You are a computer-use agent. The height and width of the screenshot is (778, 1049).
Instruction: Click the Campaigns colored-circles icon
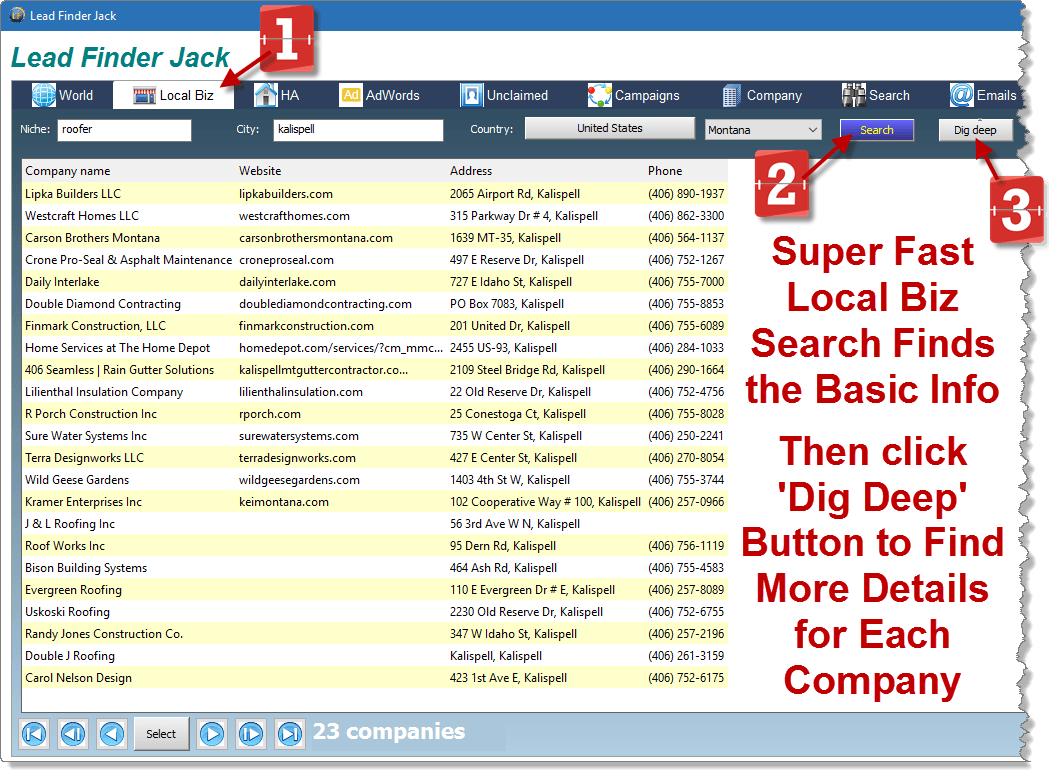tap(599, 95)
